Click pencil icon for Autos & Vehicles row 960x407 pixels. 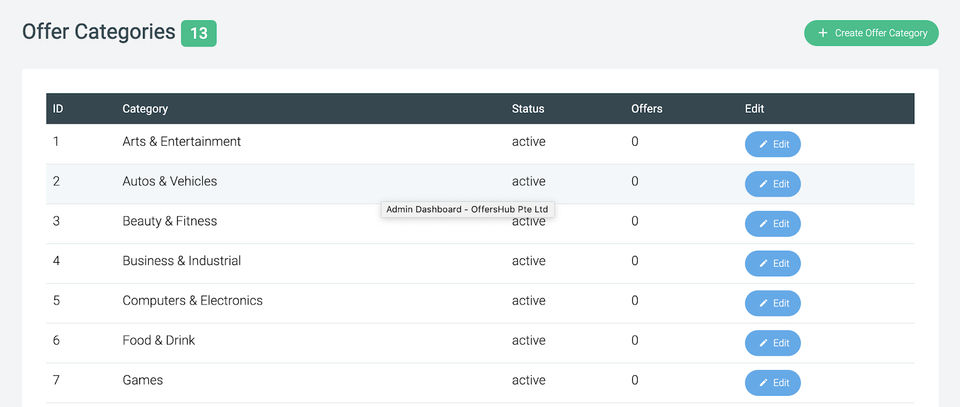coord(763,184)
